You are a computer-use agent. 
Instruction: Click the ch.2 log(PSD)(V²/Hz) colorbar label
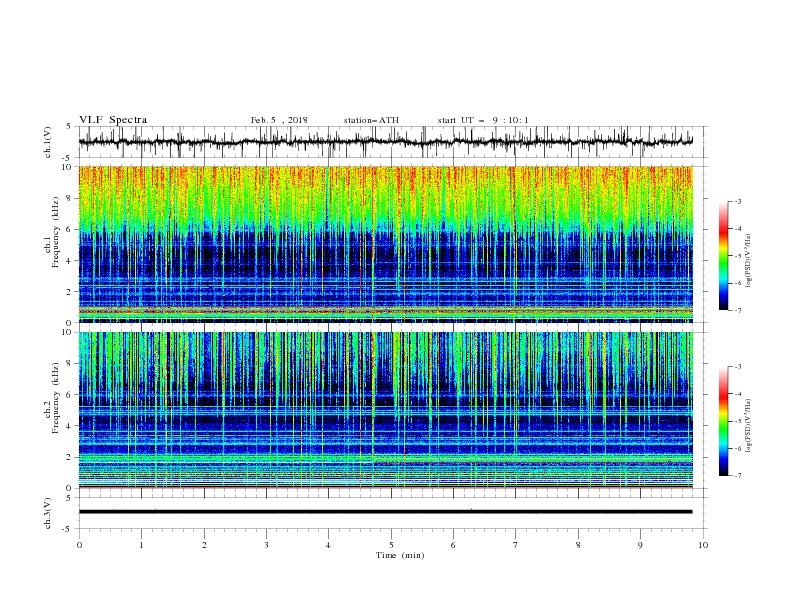[x=748, y=425]
